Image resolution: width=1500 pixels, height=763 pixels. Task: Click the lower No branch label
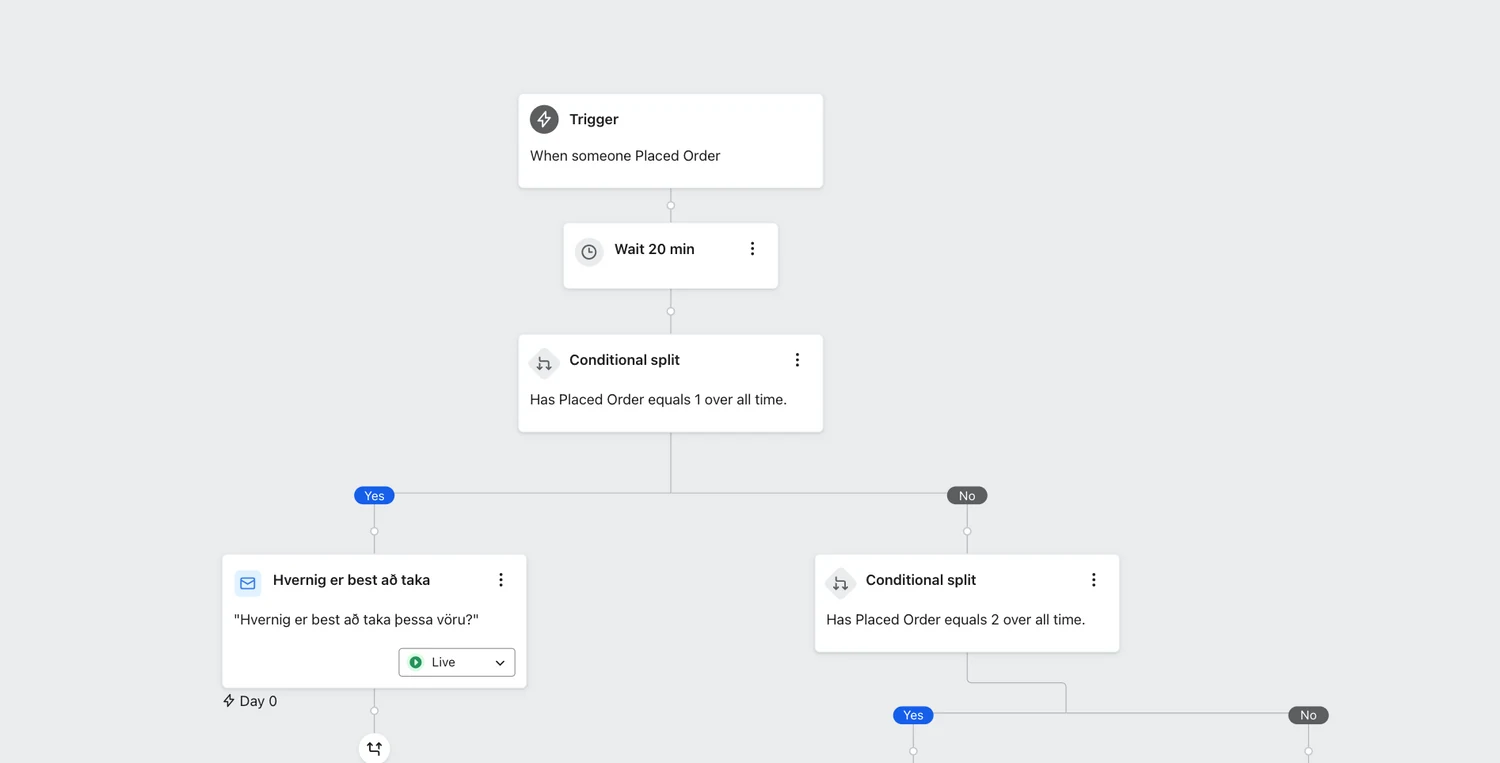[1308, 715]
